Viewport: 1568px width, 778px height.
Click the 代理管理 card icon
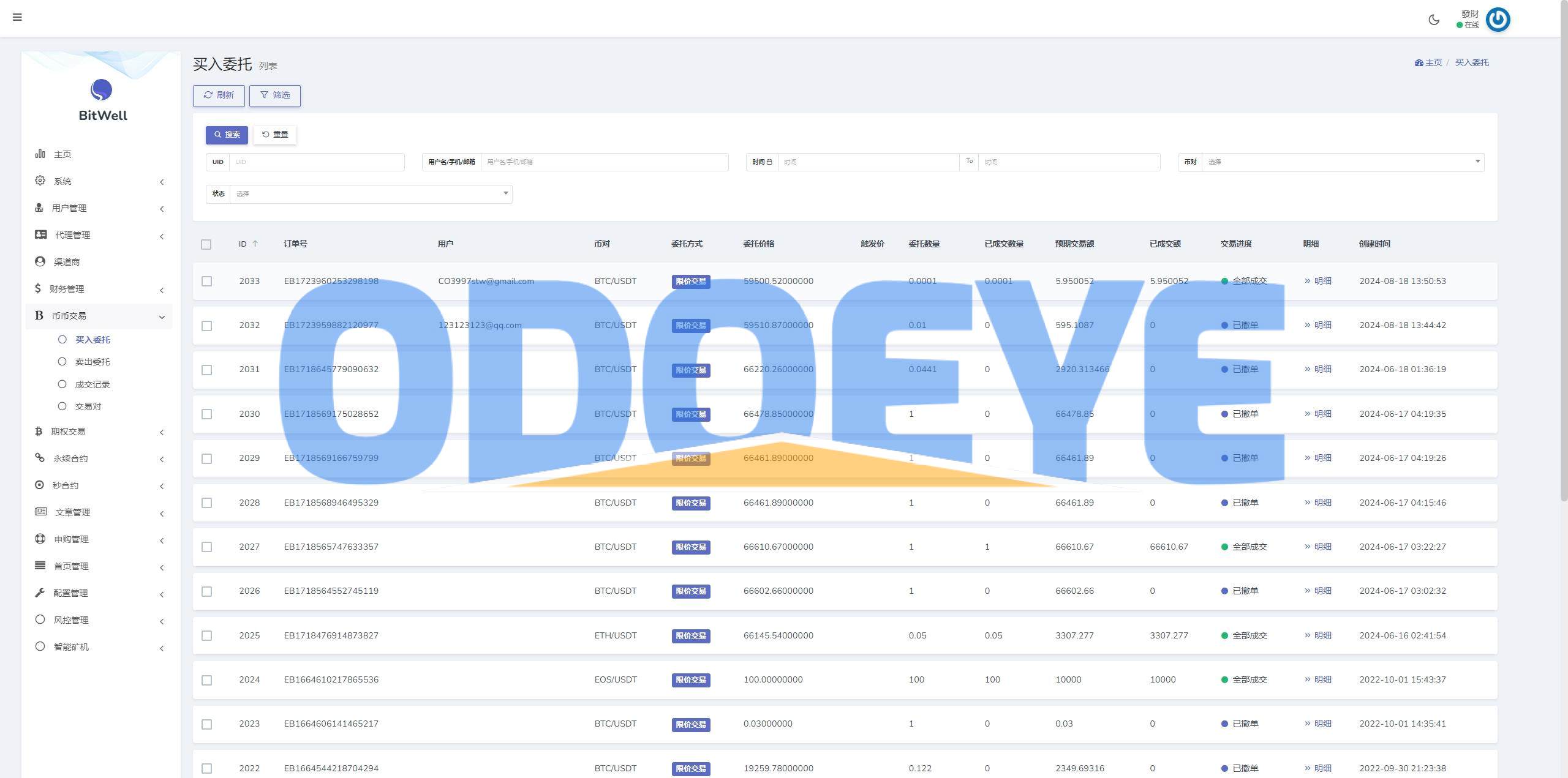click(x=41, y=234)
